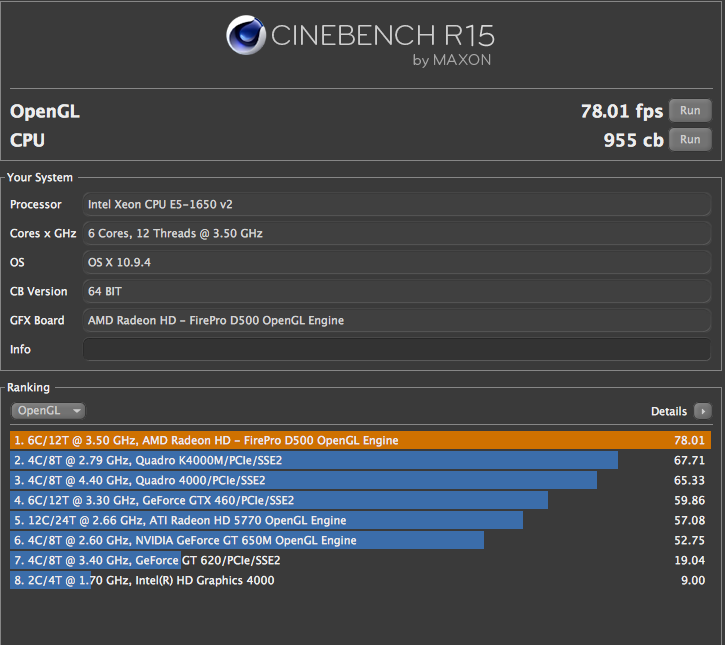Select ranking row 7 GeForce GT 620

360,560
